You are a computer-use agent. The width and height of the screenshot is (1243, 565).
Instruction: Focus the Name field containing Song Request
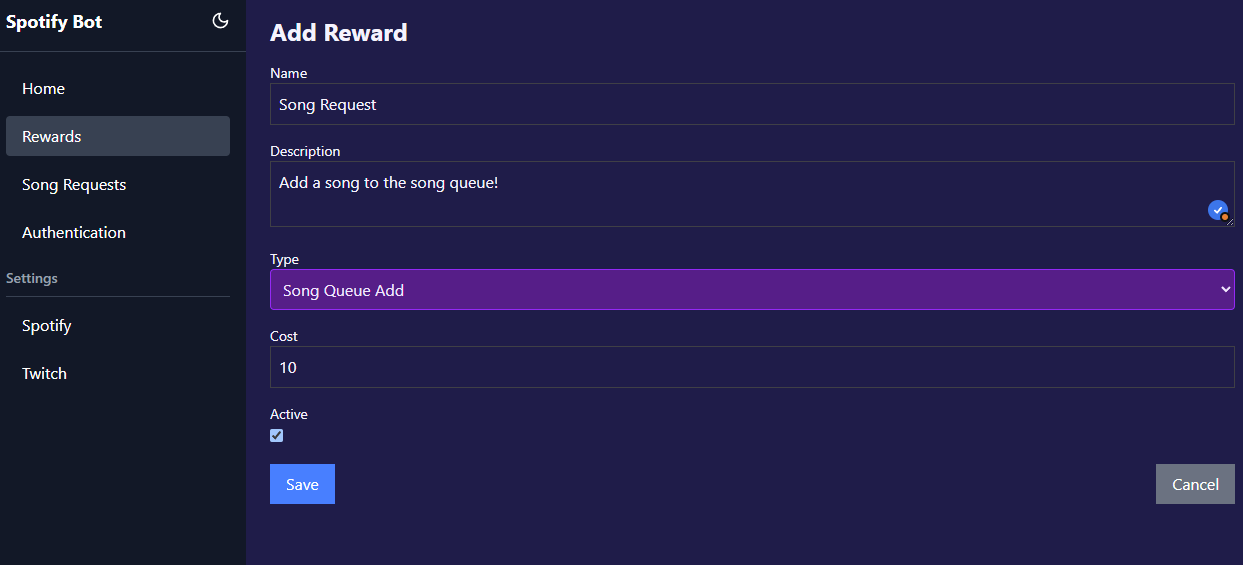[752, 104]
